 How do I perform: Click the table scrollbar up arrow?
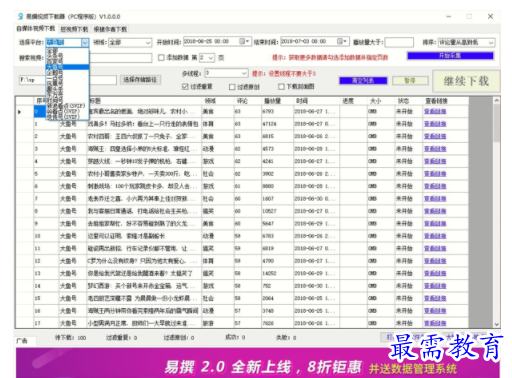(x=497, y=100)
